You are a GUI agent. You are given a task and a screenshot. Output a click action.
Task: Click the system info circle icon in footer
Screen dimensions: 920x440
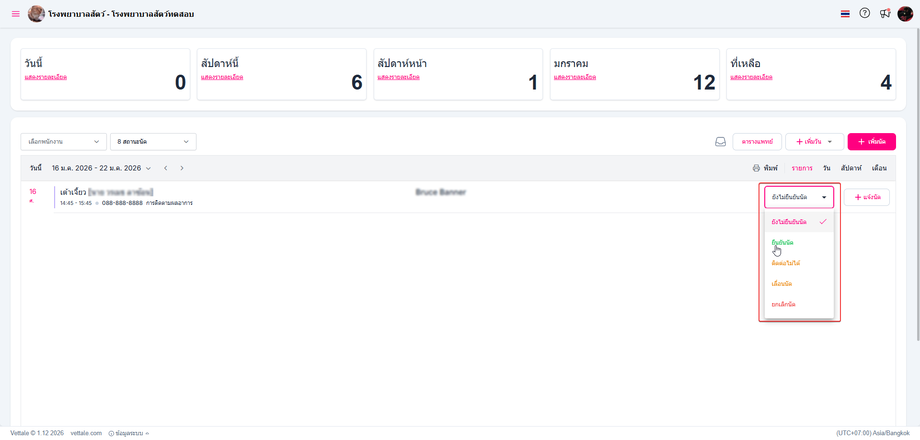pyautogui.click(x=111, y=434)
